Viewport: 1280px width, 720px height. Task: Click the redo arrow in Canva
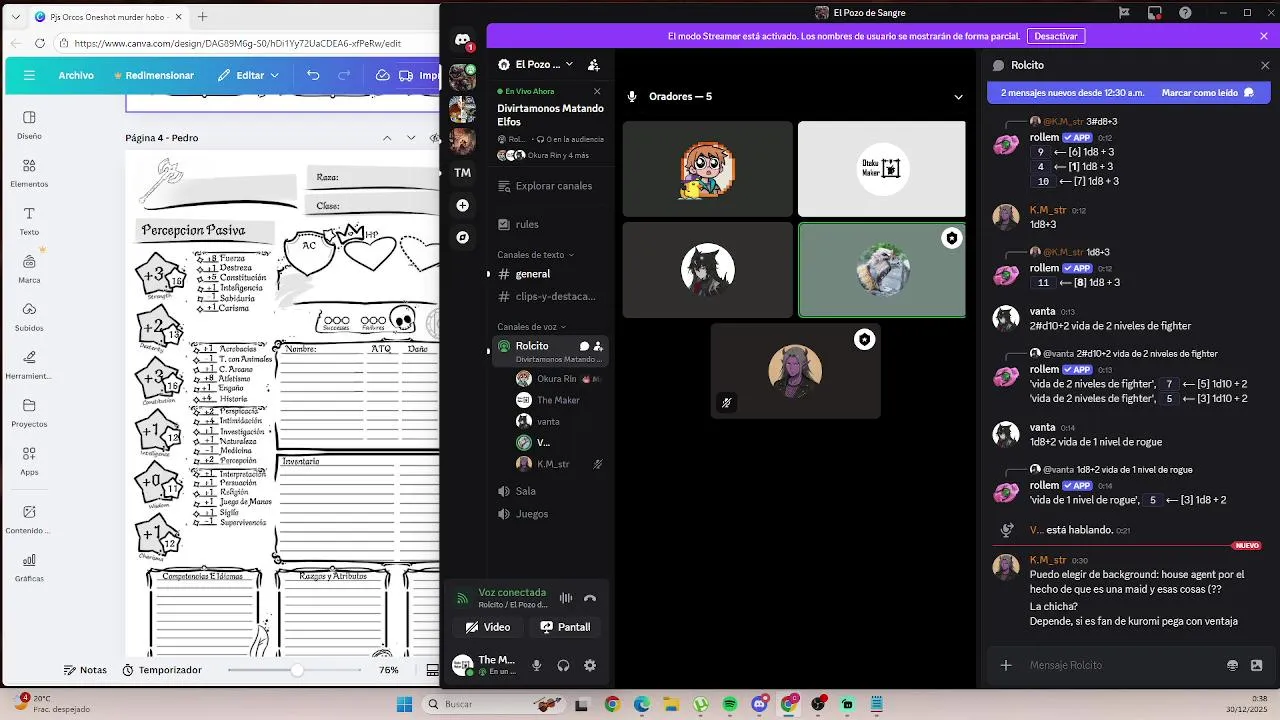[x=344, y=75]
